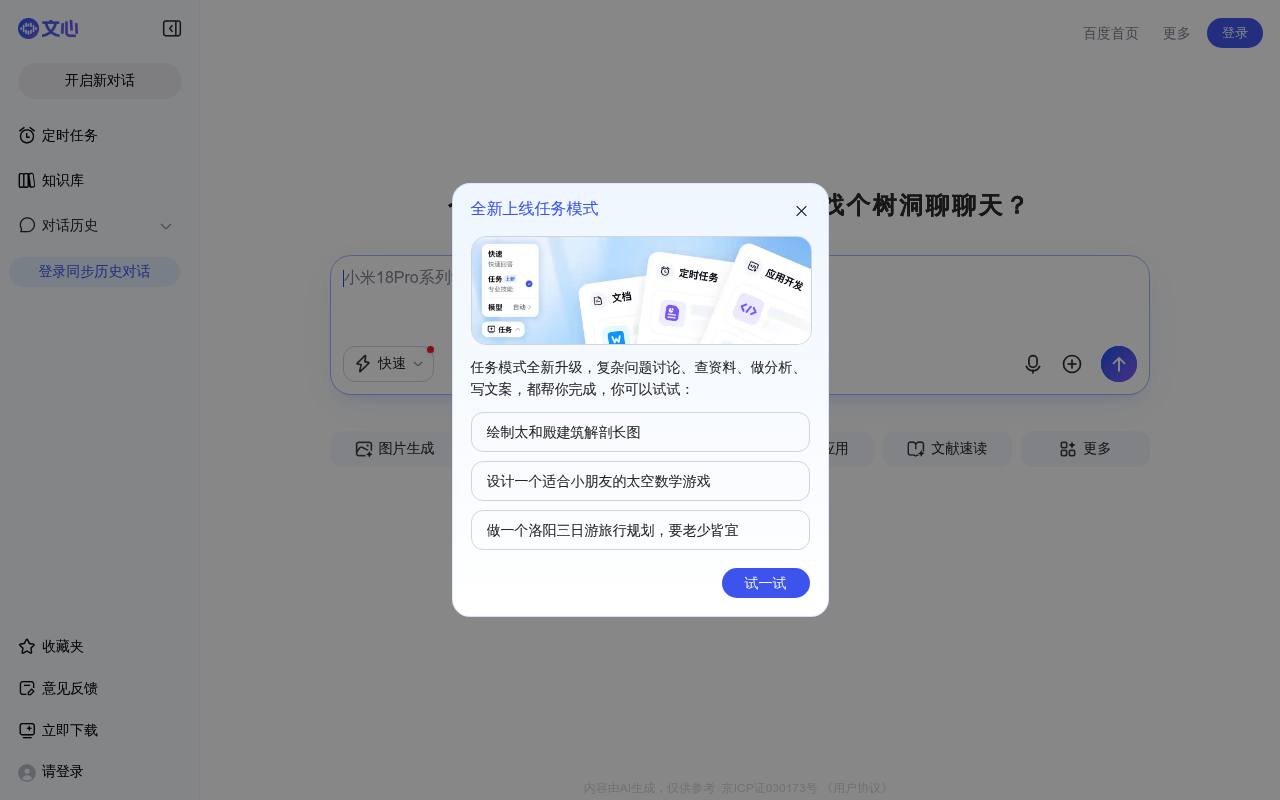This screenshot has width=1280, height=800.
Task: Click the 更多 grid-plus icon
Action: pos(1068,449)
